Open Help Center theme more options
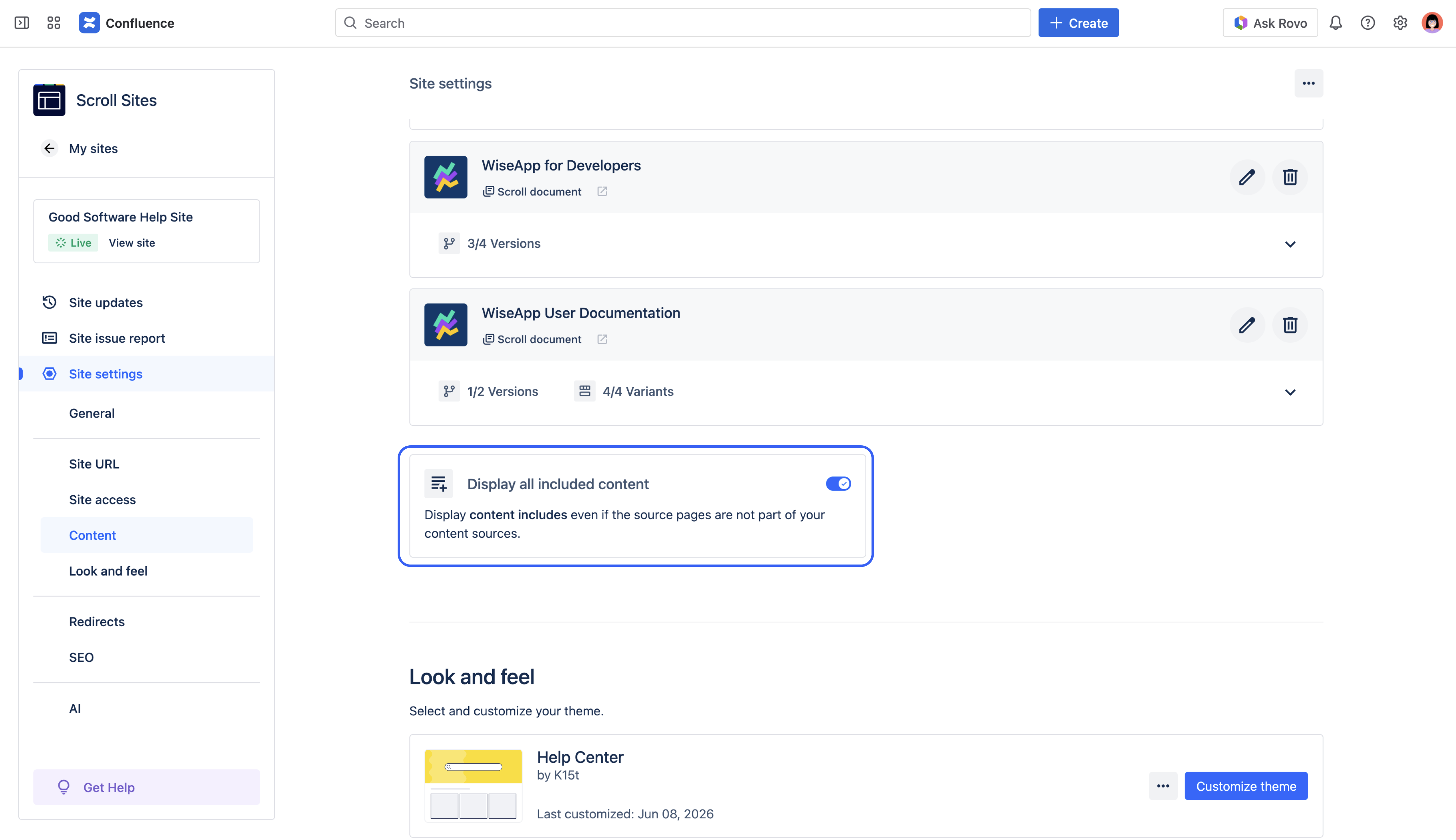The width and height of the screenshot is (1456, 840). click(x=1163, y=786)
